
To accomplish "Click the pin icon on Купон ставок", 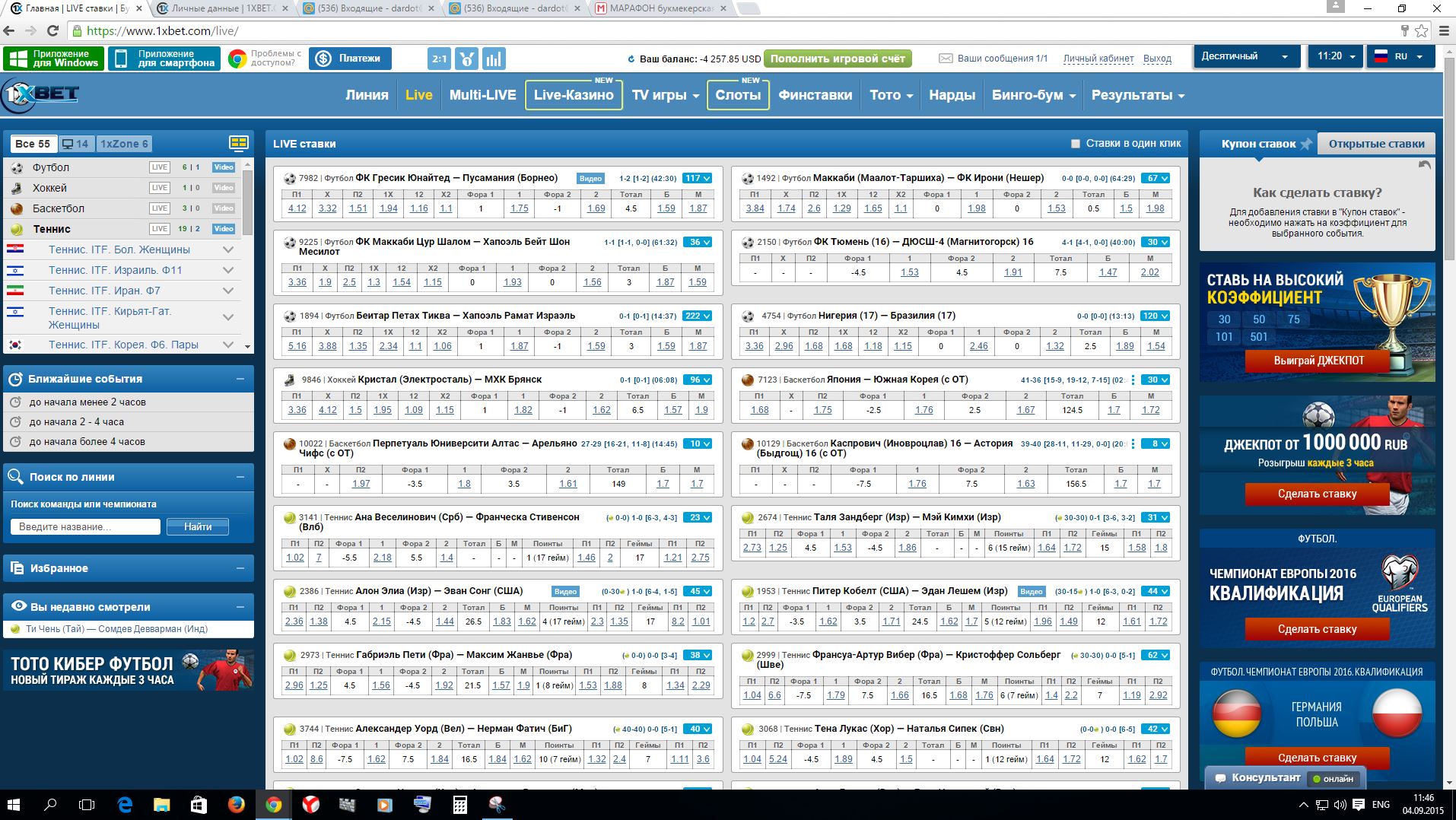I will [1306, 144].
